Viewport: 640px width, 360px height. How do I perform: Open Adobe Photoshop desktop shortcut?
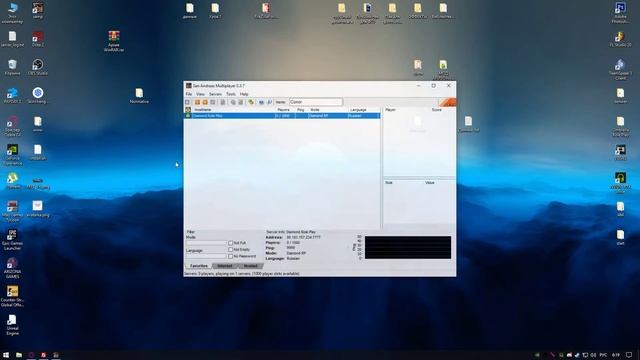coord(620,12)
